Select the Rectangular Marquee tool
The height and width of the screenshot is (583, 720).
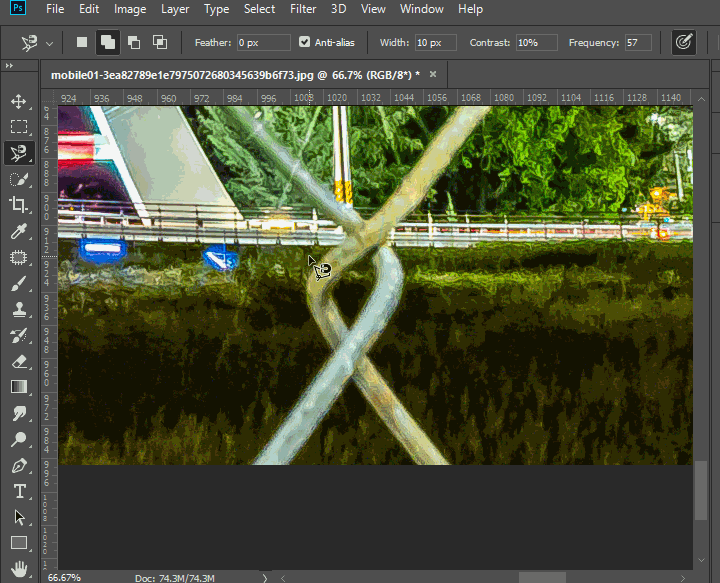[x=18, y=127]
